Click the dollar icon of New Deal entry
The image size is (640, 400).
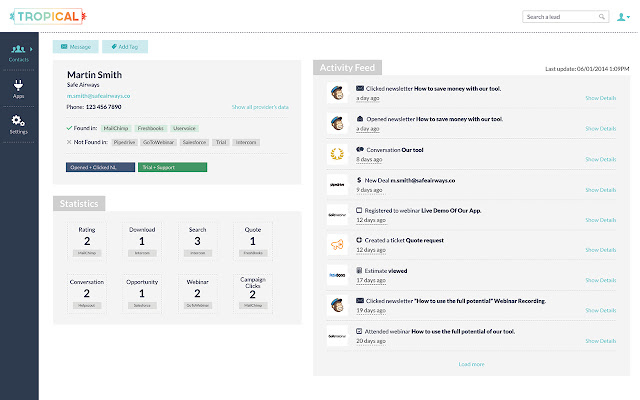(359, 180)
